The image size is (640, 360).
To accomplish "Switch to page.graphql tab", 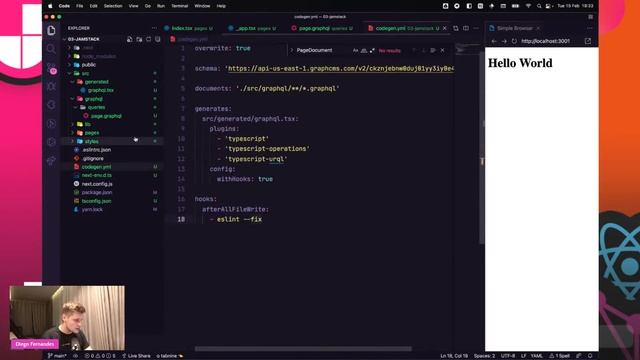I will point(322,28).
